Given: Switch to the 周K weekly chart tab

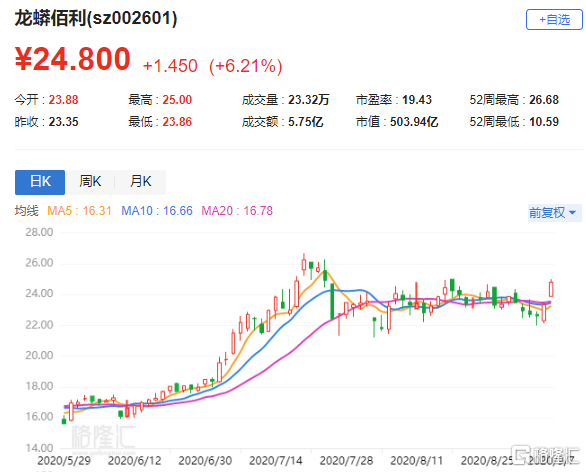Looking at the screenshot, I should coord(90,182).
